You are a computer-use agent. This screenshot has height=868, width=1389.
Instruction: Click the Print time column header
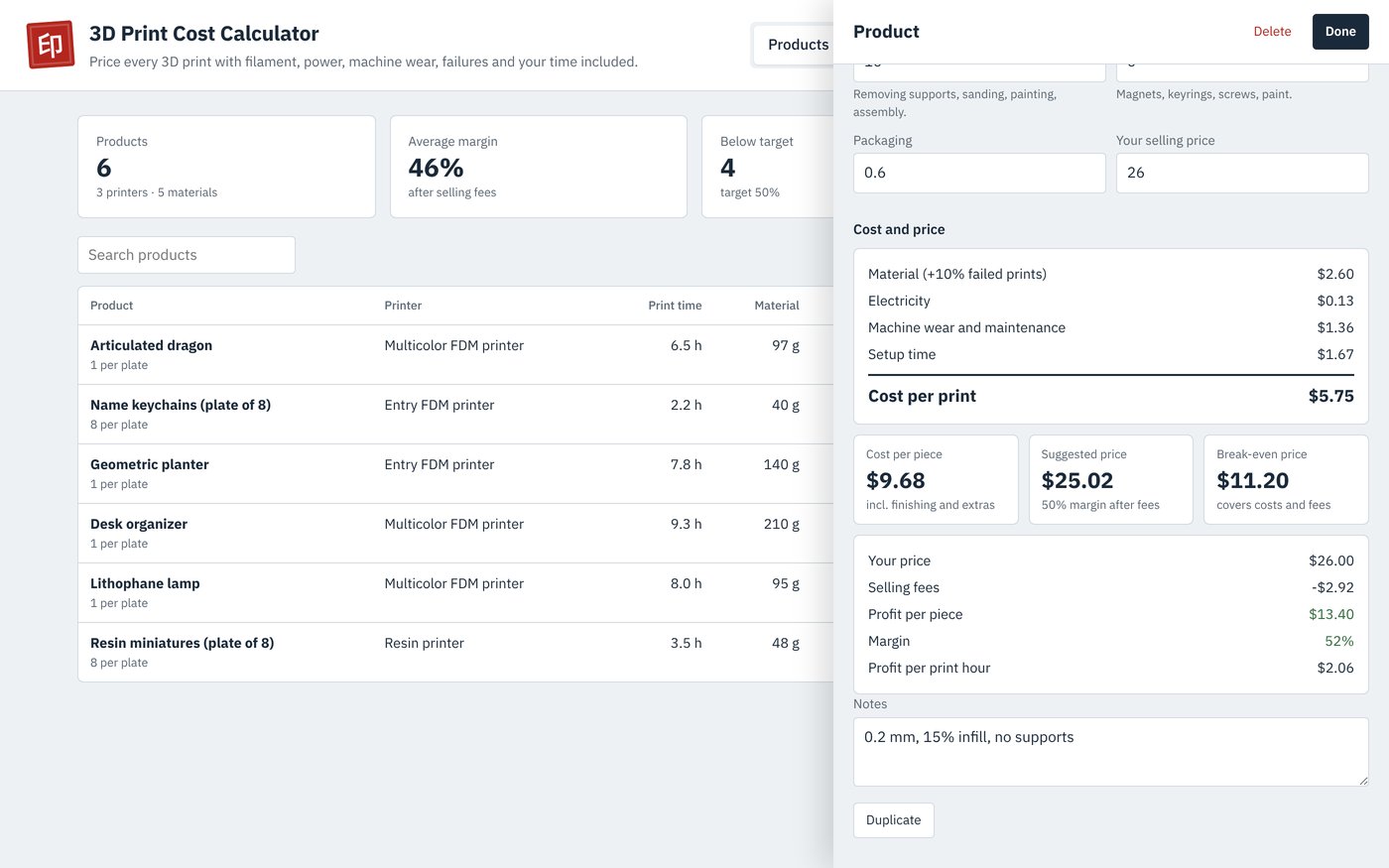tap(675, 306)
